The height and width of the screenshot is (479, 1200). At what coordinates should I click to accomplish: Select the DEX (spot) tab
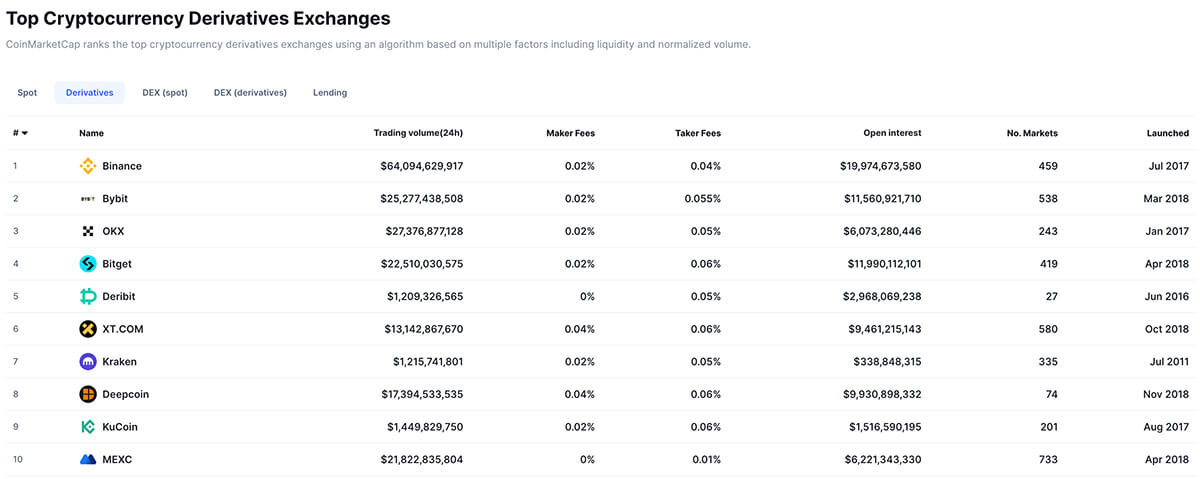coord(165,93)
